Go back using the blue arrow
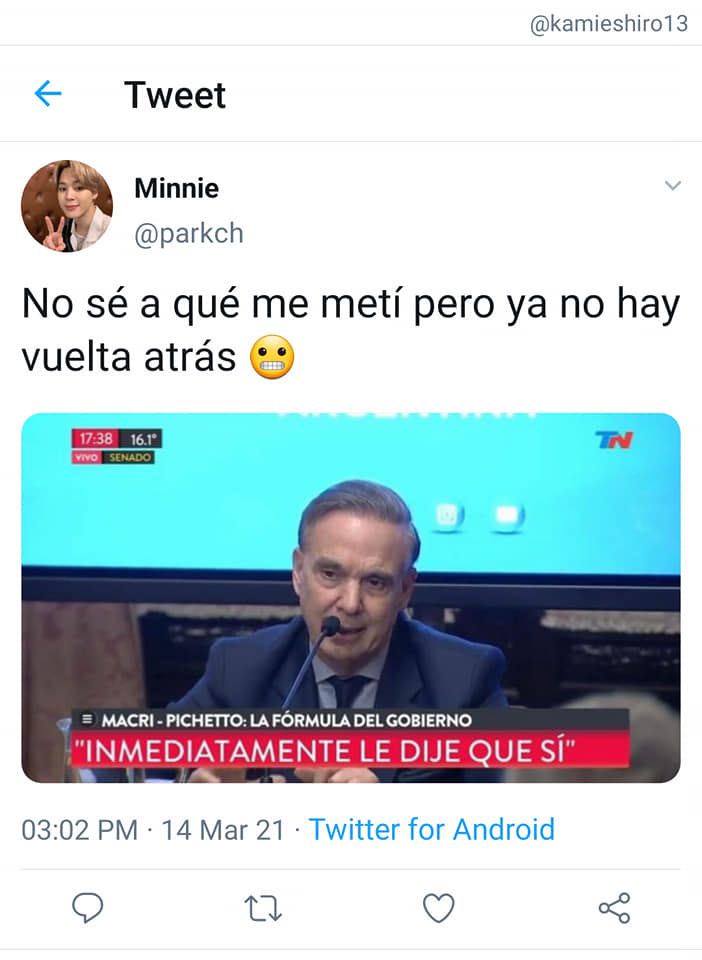Screen dimensions: 702x960 tap(48, 94)
